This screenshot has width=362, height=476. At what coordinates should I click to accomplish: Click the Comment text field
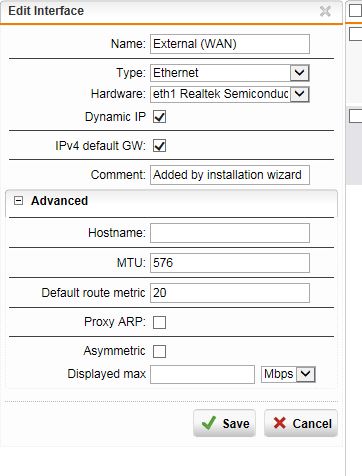click(x=230, y=175)
